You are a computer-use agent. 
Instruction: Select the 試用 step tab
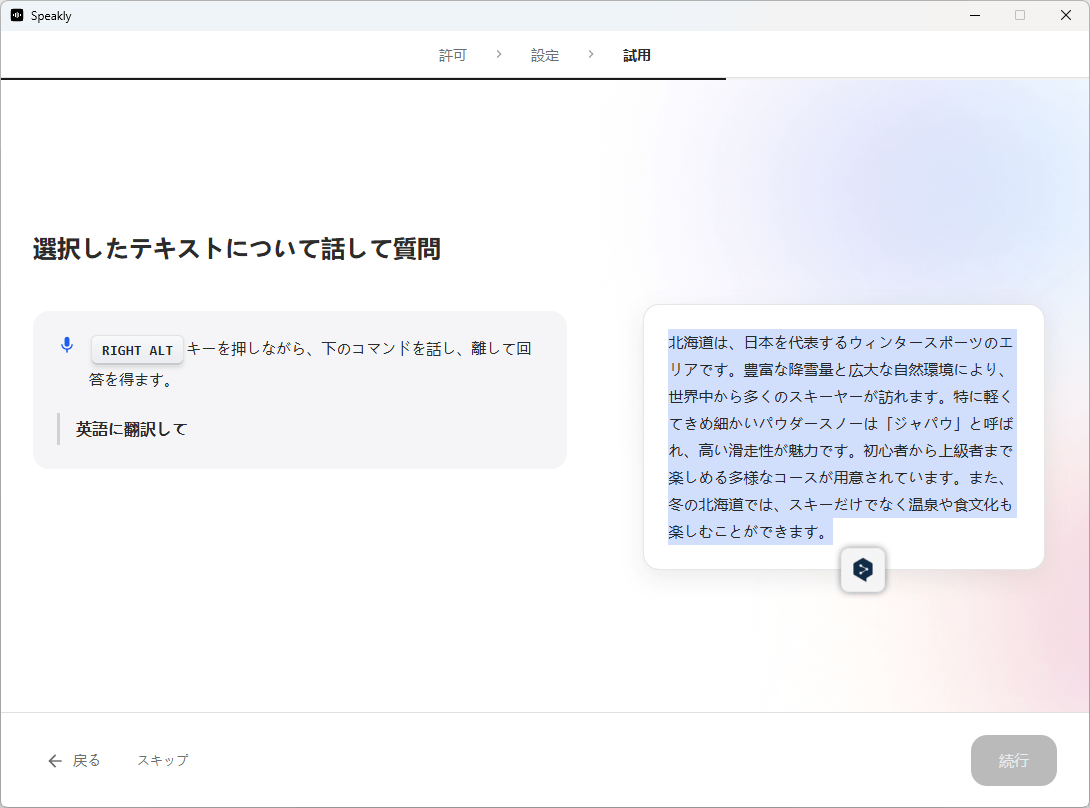tap(637, 56)
